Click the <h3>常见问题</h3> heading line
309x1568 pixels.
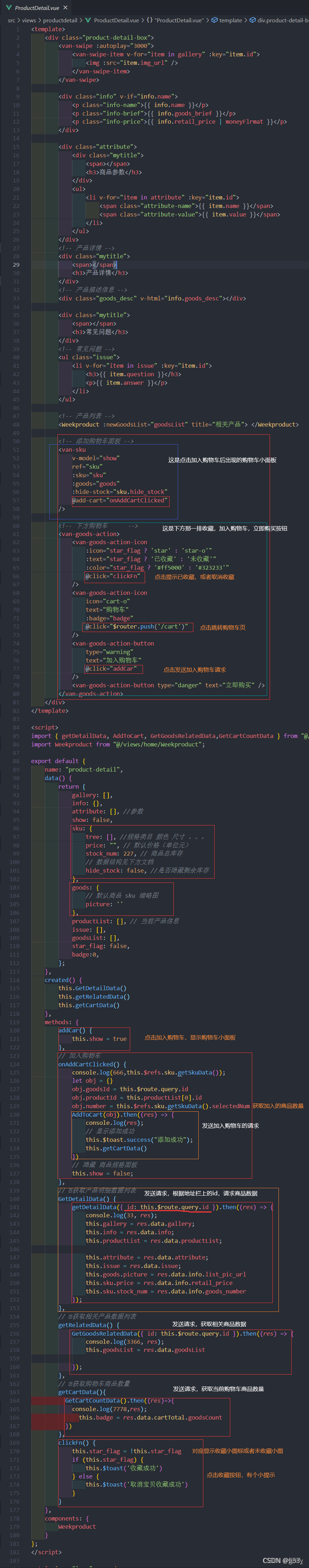100,332
